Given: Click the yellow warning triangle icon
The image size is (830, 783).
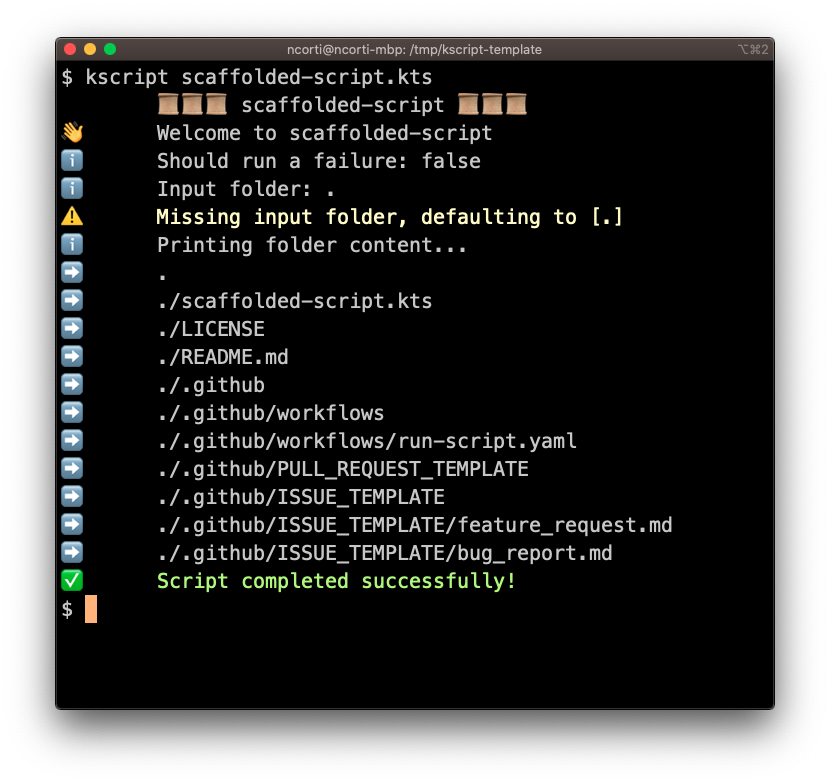Looking at the screenshot, I should pos(72,217).
